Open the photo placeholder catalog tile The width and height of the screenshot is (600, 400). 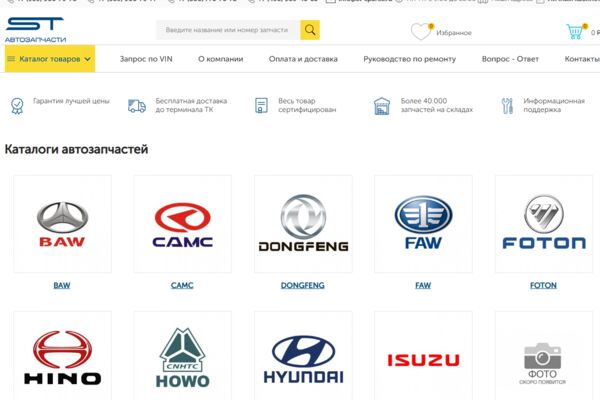tap(544, 356)
